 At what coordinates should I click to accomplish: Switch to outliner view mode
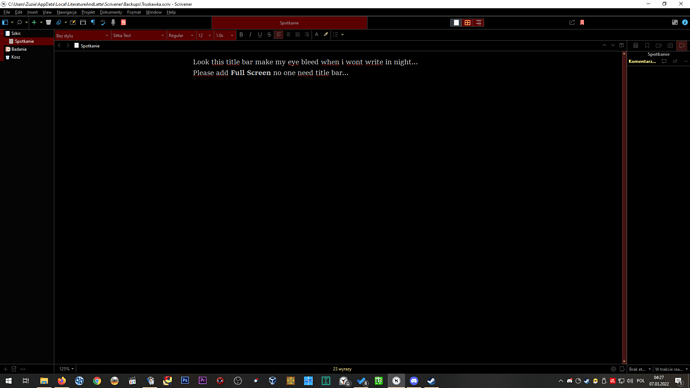(478, 22)
